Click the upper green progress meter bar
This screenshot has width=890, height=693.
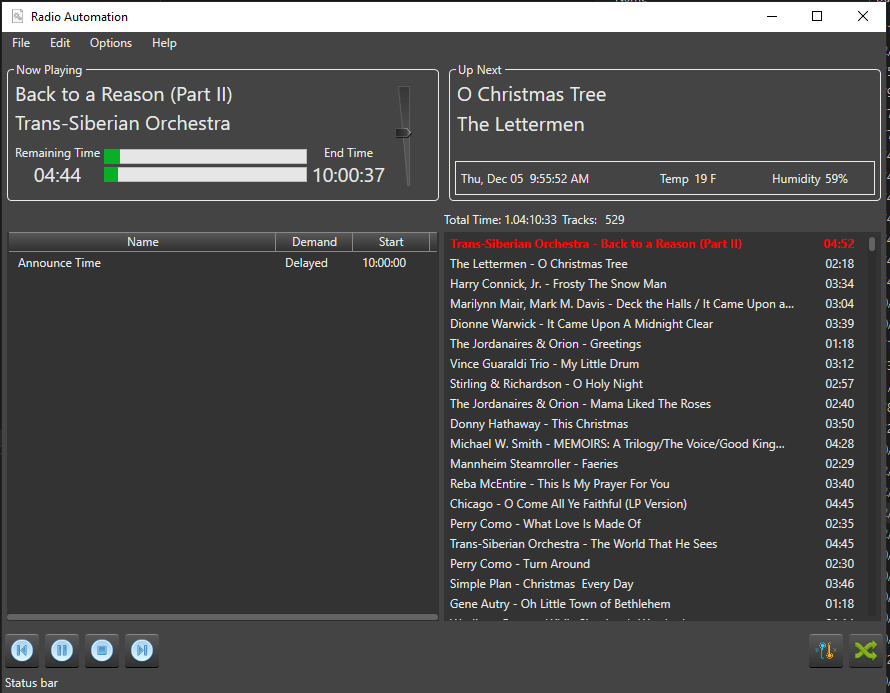[x=205, y=156]
